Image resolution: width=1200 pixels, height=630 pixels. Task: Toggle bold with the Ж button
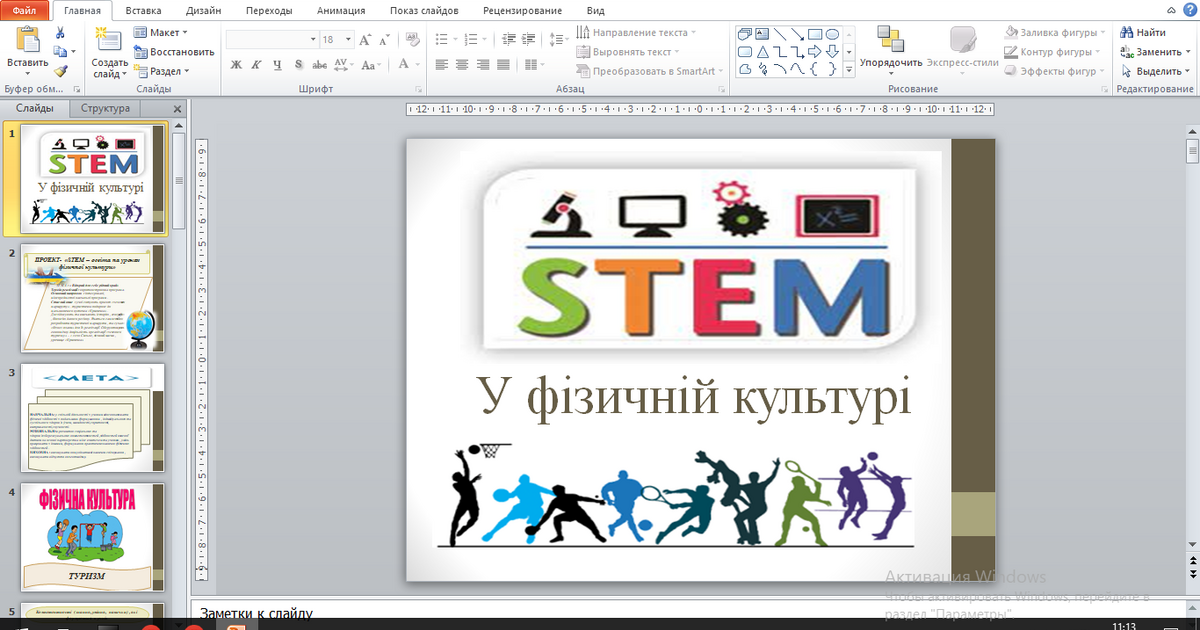[x=236, y=64]
